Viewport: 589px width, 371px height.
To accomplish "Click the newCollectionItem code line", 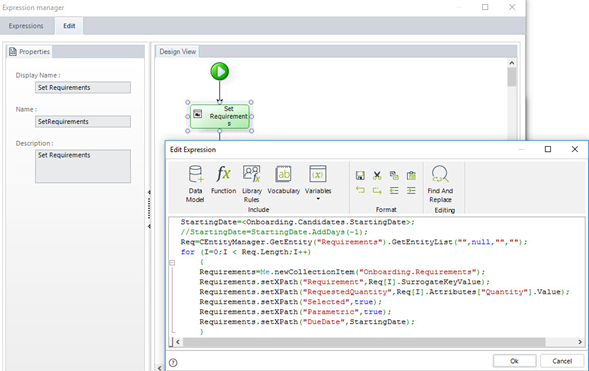I will tap(342, 272).
